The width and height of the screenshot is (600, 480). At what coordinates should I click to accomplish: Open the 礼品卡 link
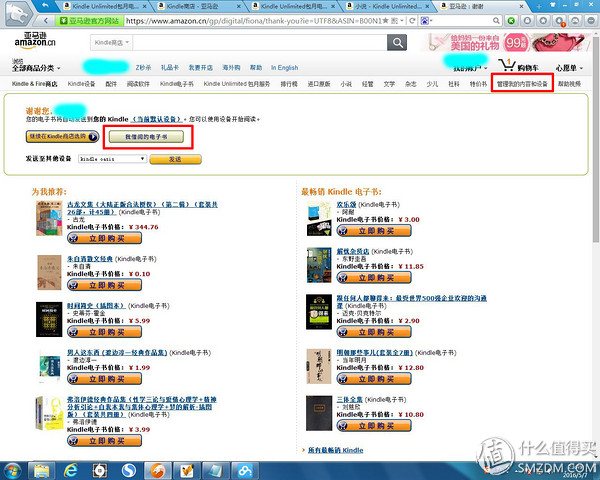tap(170, 68)
